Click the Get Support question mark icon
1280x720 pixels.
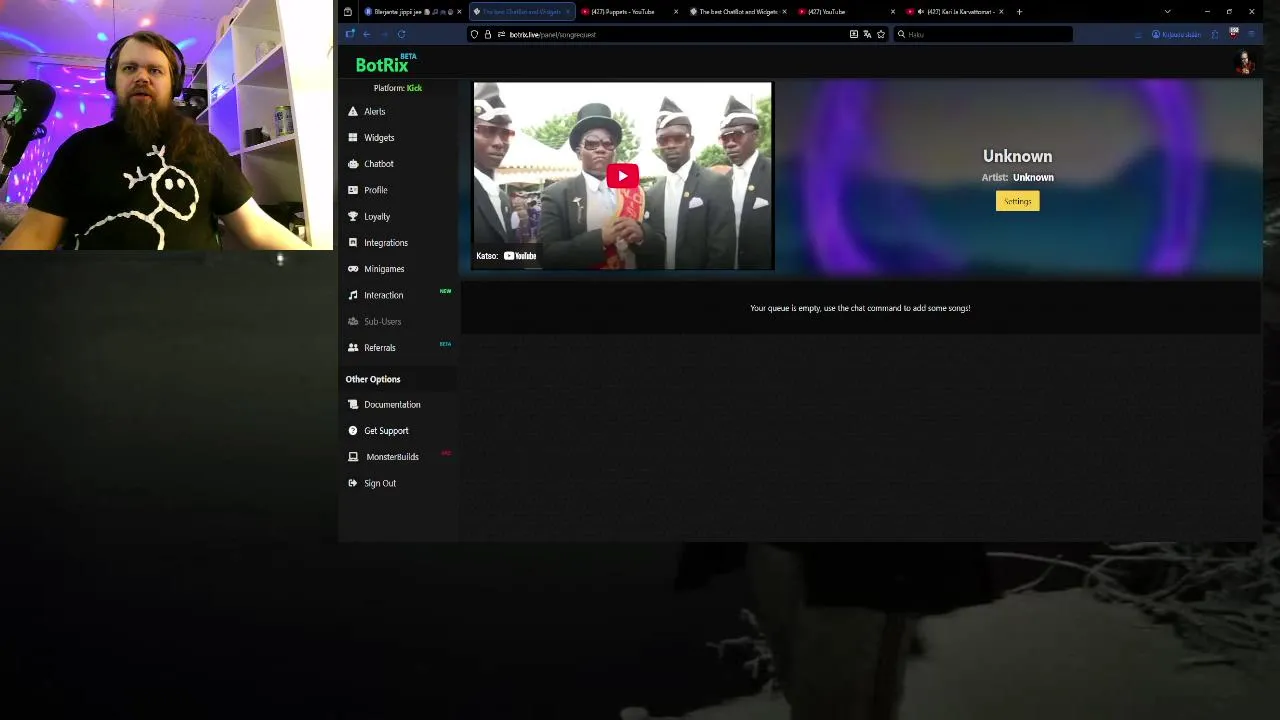point(353,430)
